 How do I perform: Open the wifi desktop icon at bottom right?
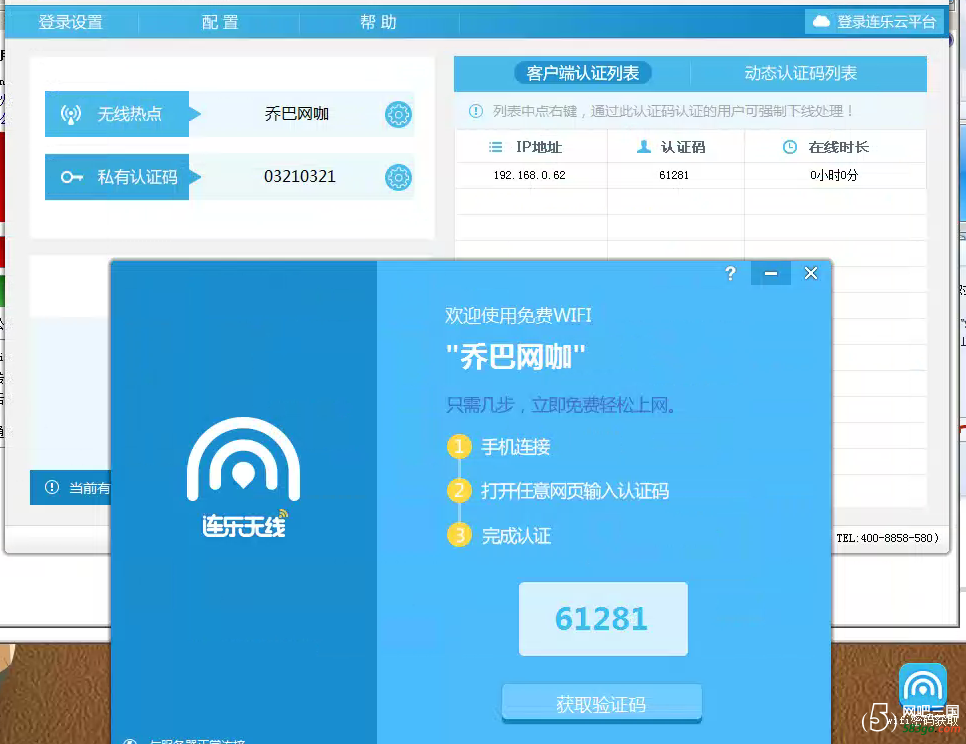point(922,688)
